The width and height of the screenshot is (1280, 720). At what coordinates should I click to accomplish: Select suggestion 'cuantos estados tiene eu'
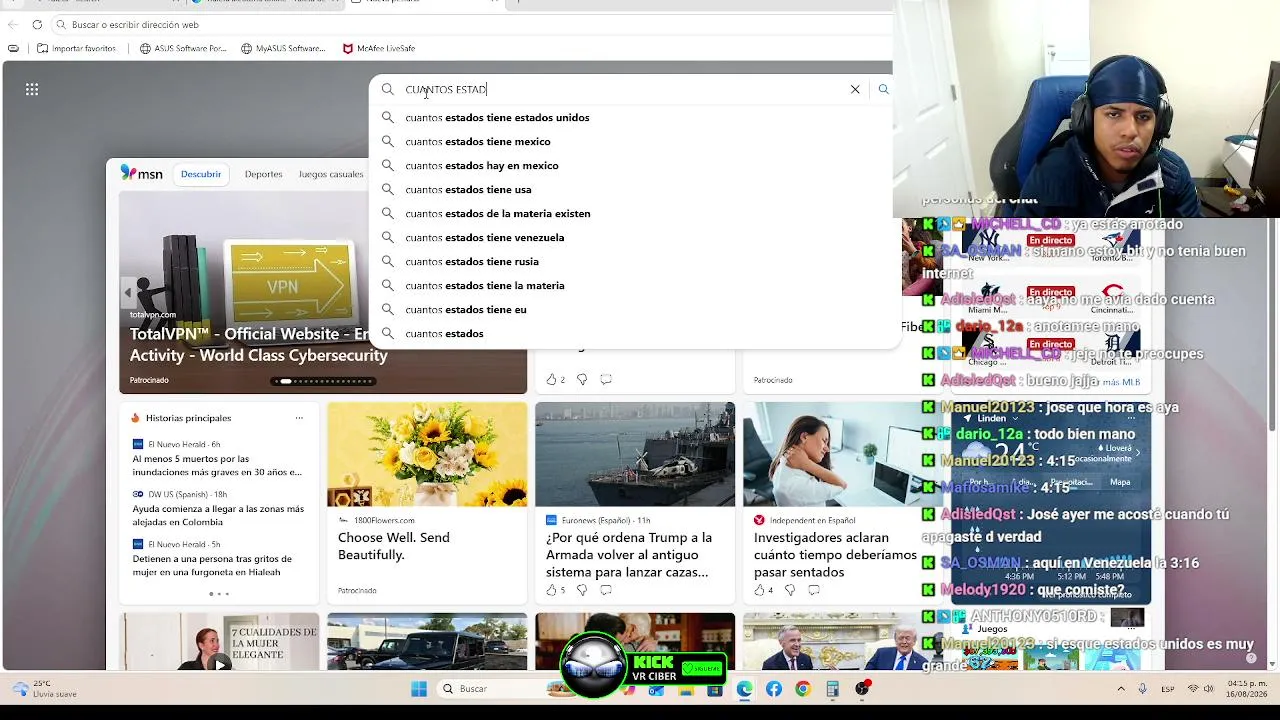click(635, 310)
